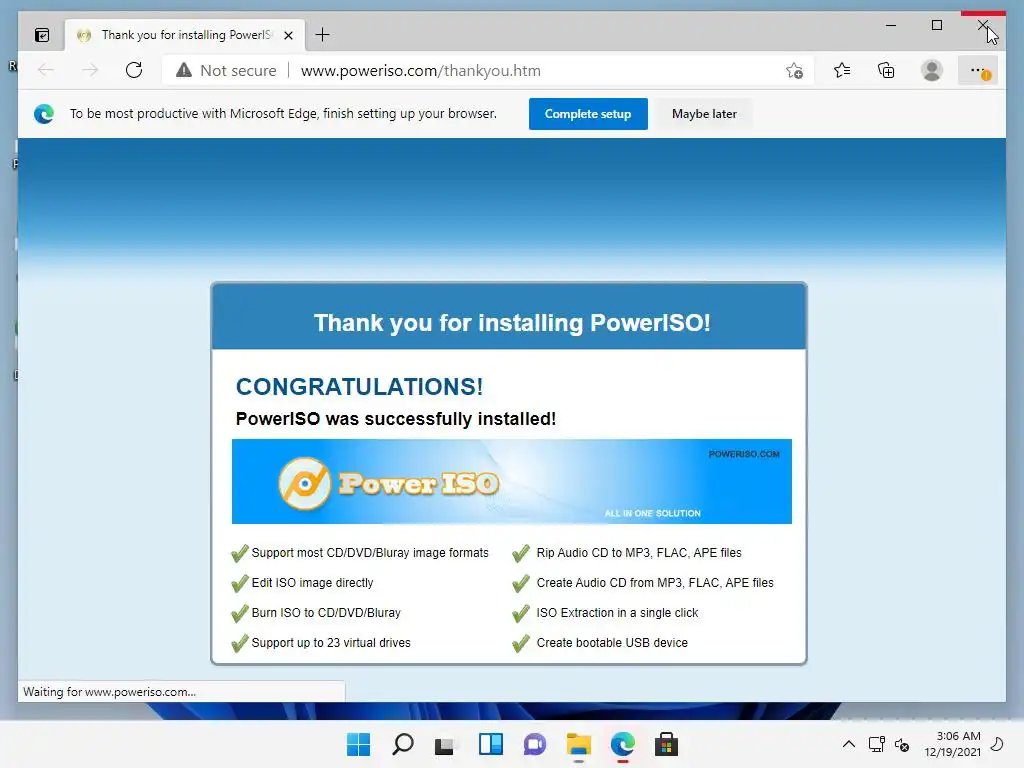The width and height of the screenshot is (1024, 768).
Task: Open Windows Start menu
Action: (x=358, y=744)
